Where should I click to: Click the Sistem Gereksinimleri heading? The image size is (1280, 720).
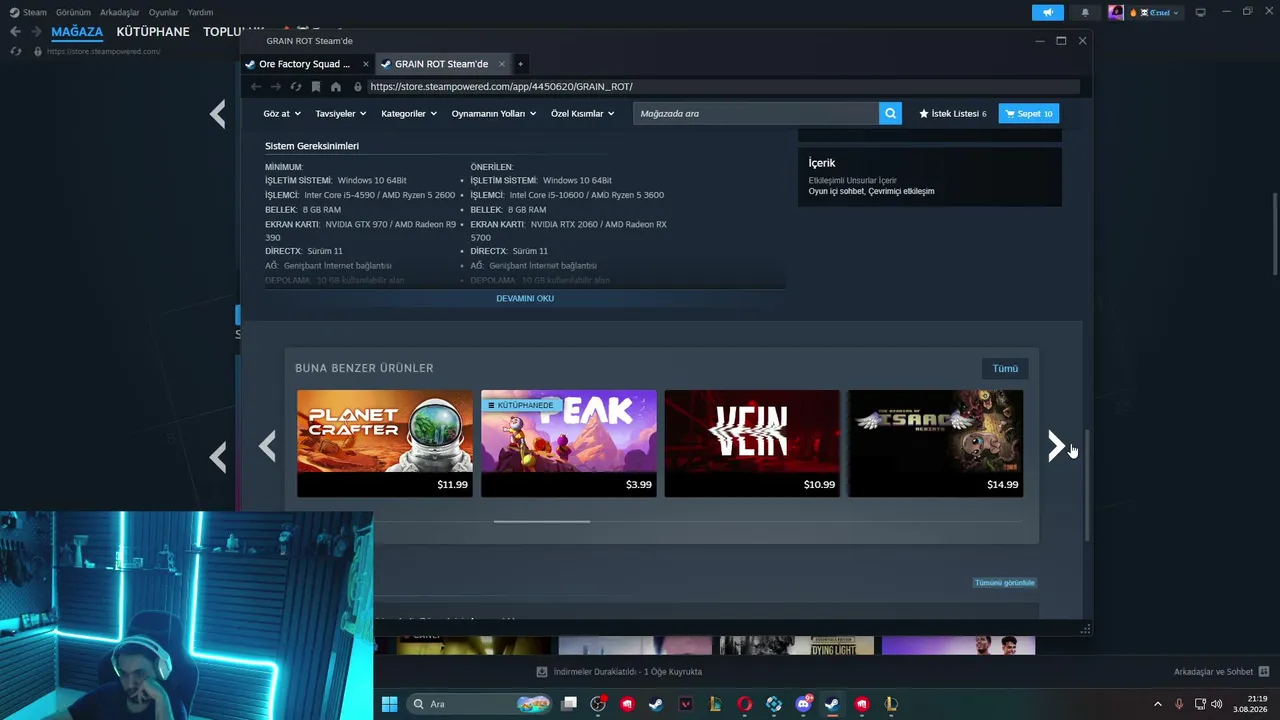click(x=312, y=146)
